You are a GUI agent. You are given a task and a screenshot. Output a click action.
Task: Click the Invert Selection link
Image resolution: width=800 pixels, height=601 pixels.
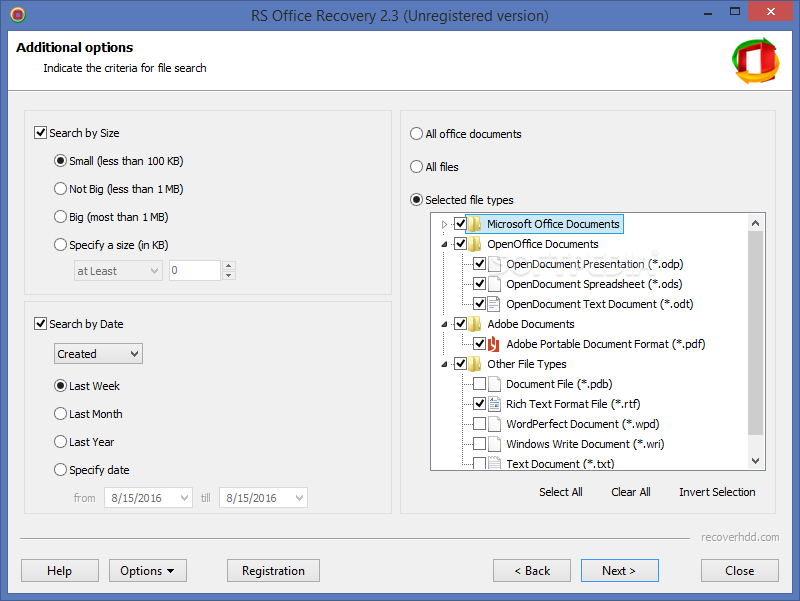(717, 492)
